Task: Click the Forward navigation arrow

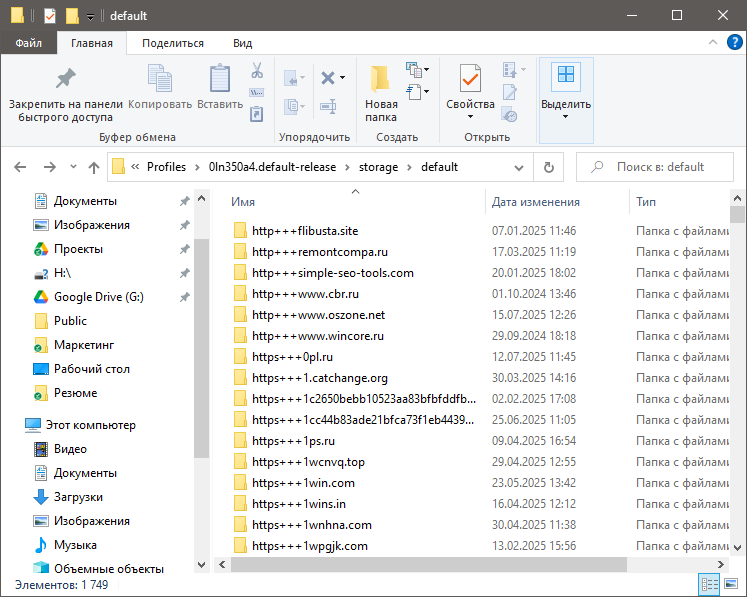Action: point(50,167)
